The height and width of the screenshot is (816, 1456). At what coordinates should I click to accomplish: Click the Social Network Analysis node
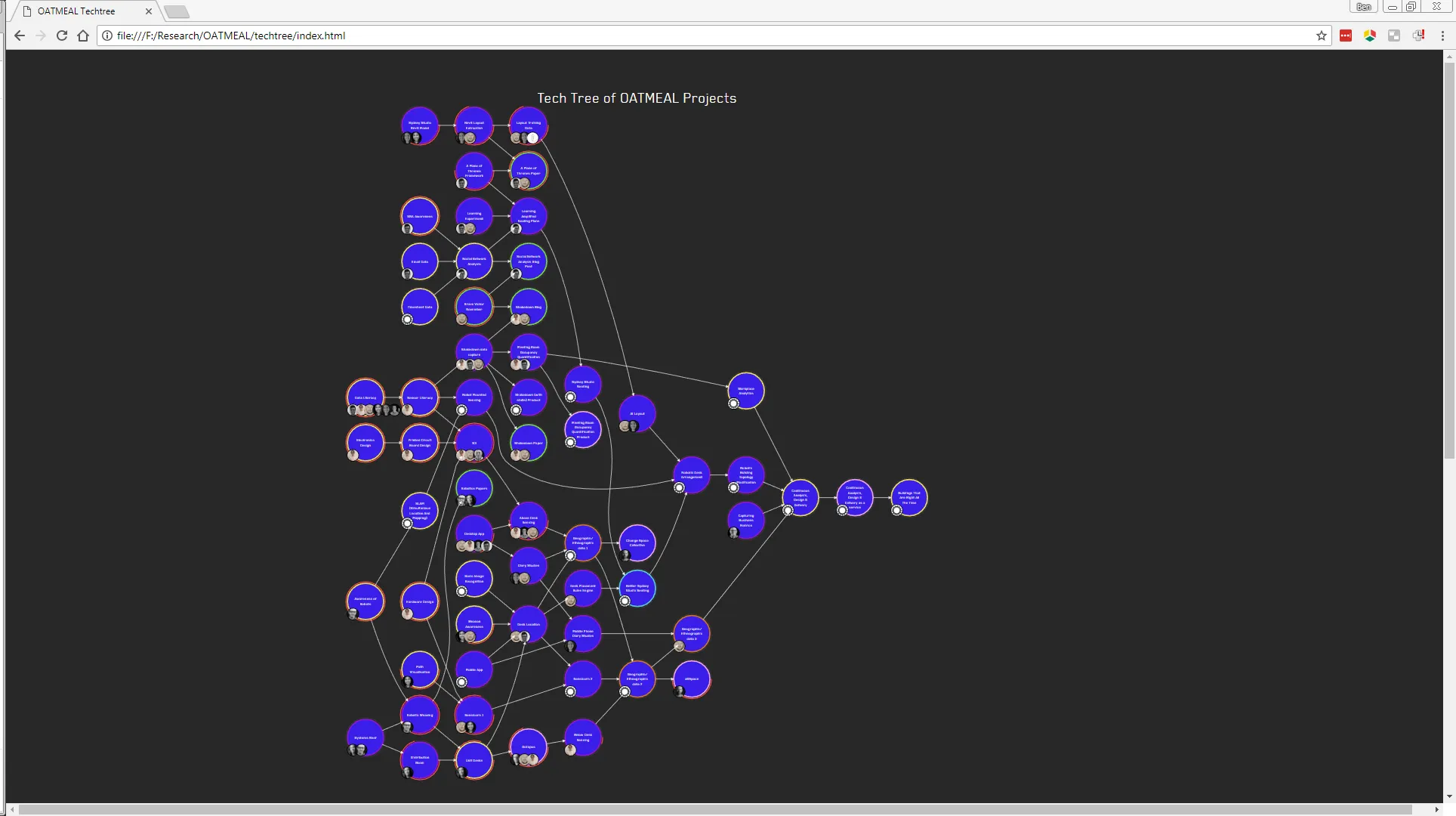(474, 261)
